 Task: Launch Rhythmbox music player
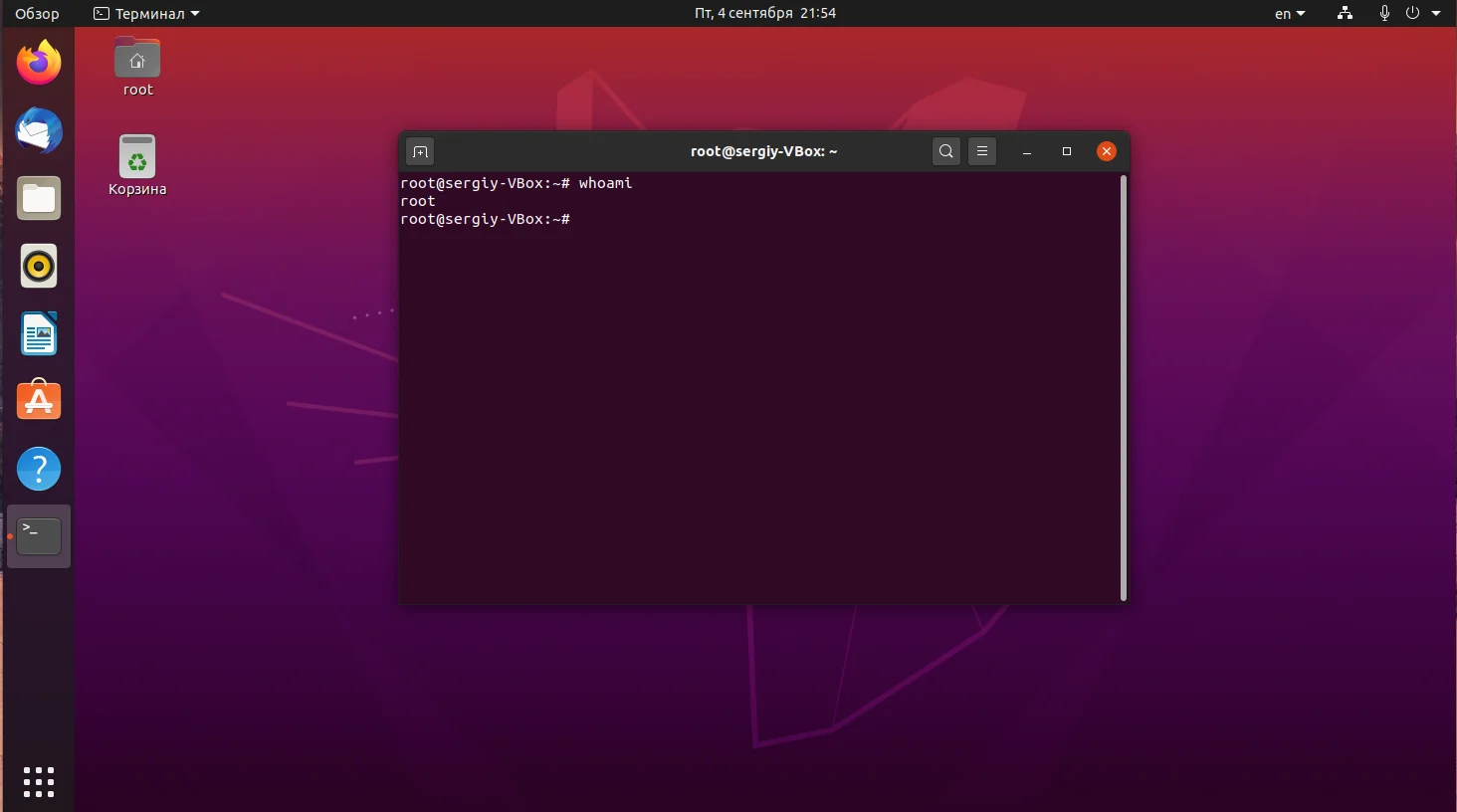click(x=39, y=267)
